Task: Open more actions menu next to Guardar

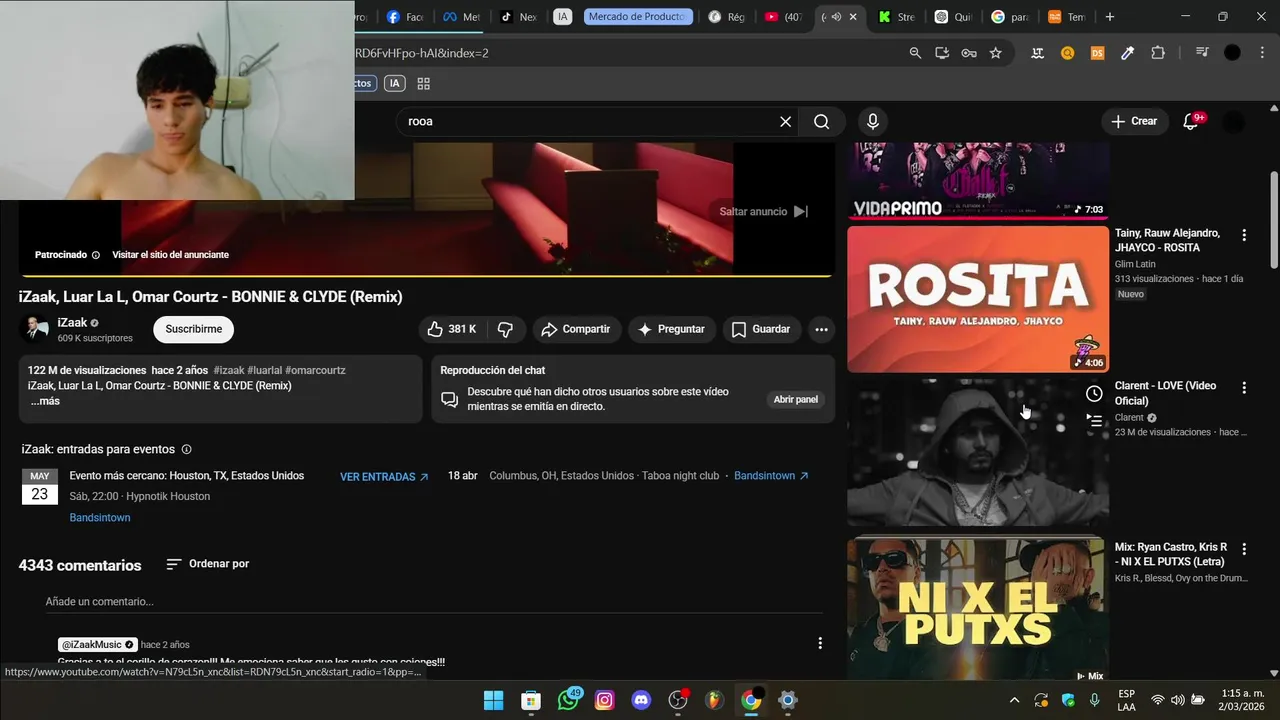Action: click(x=821, y=329)
